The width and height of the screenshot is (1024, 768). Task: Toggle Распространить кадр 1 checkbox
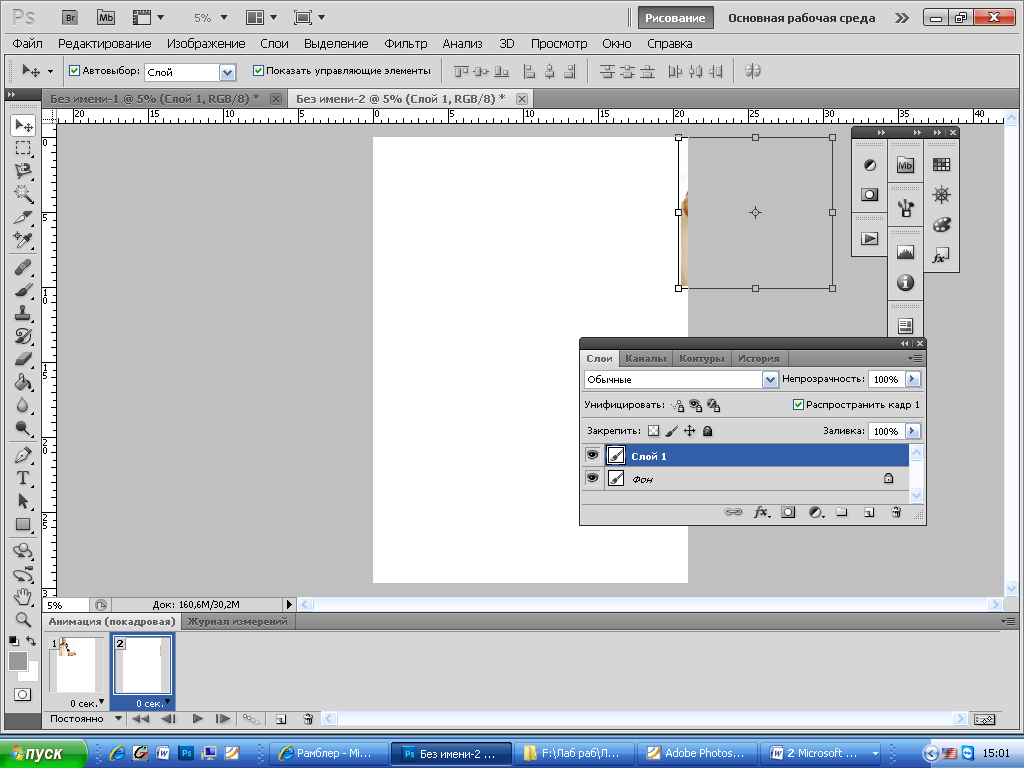point(798,405)
